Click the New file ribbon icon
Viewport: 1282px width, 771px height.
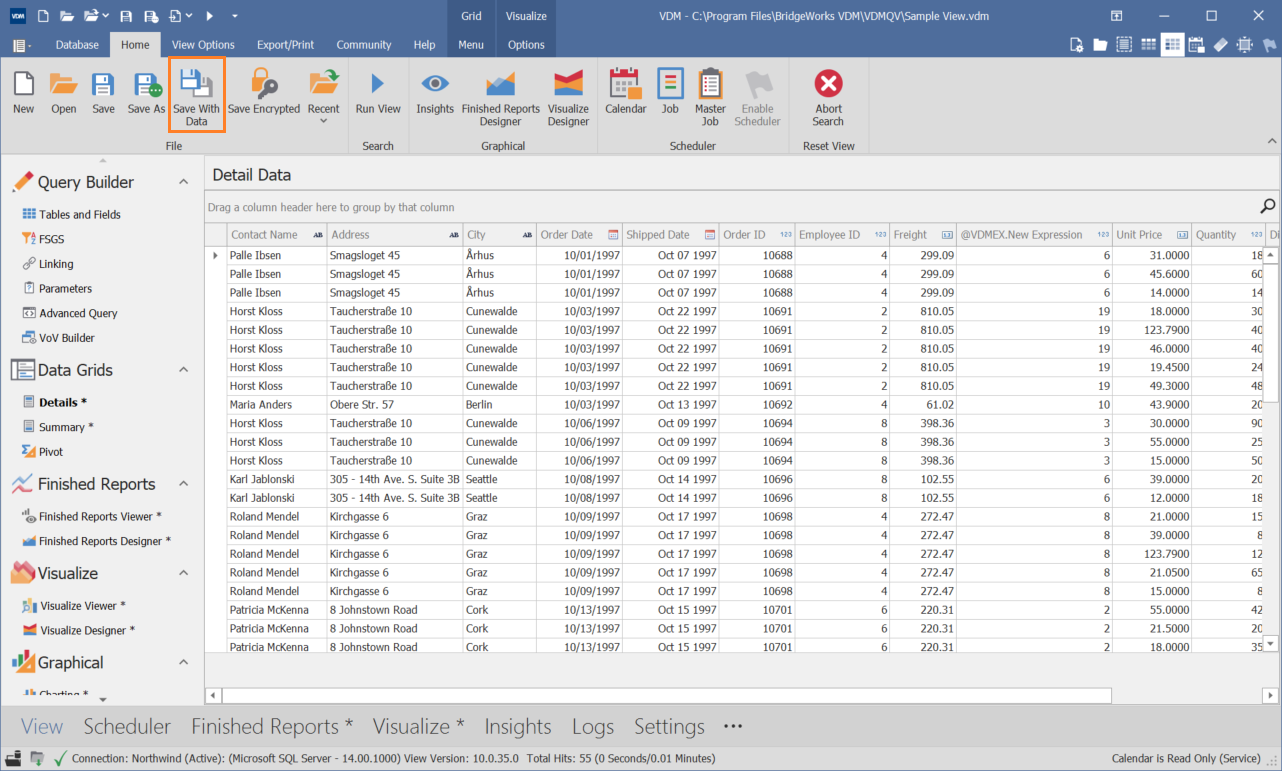(x=23, y=92)
